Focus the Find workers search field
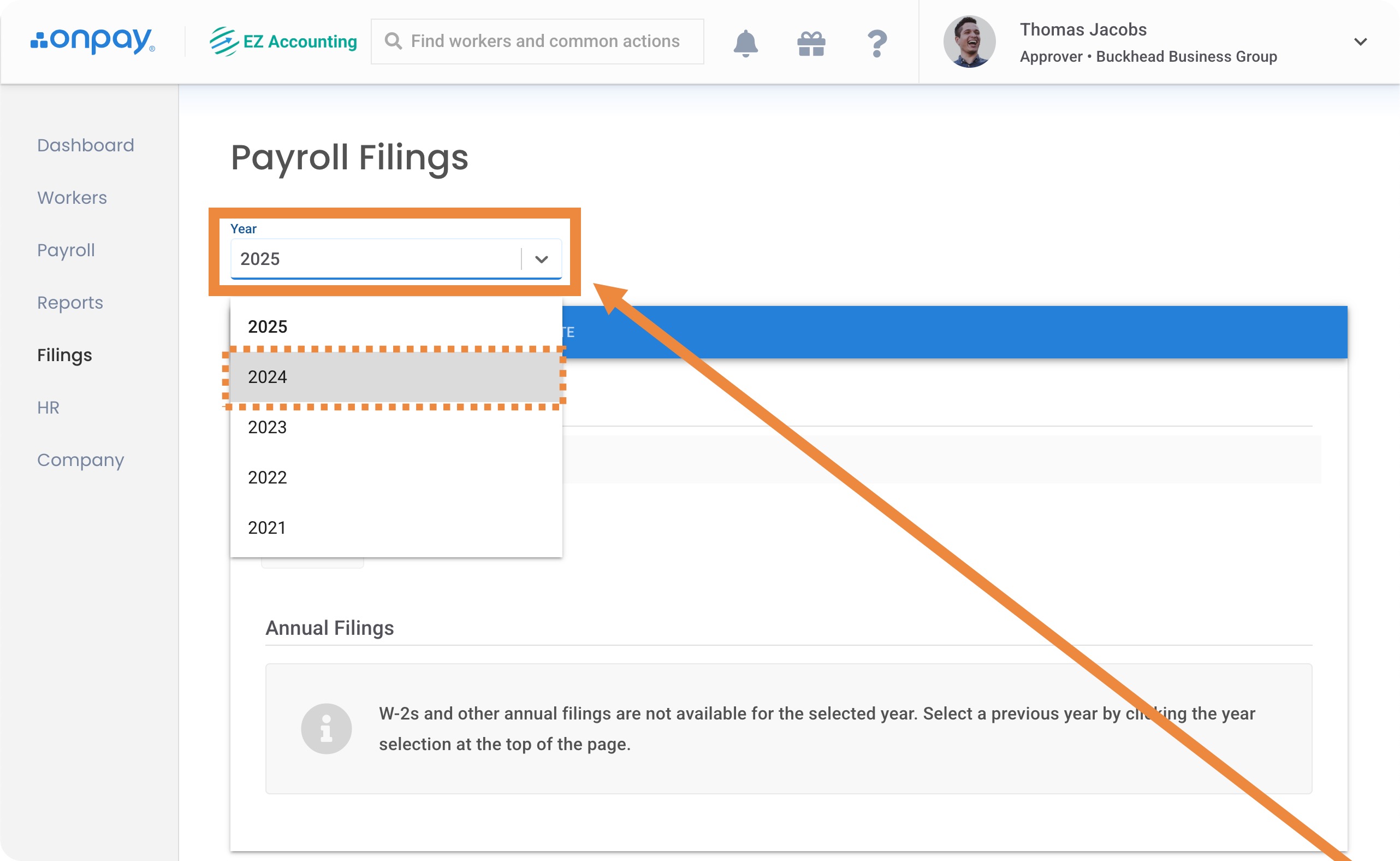The width and height of the screenshot is (1400, 861). (544, 41)
